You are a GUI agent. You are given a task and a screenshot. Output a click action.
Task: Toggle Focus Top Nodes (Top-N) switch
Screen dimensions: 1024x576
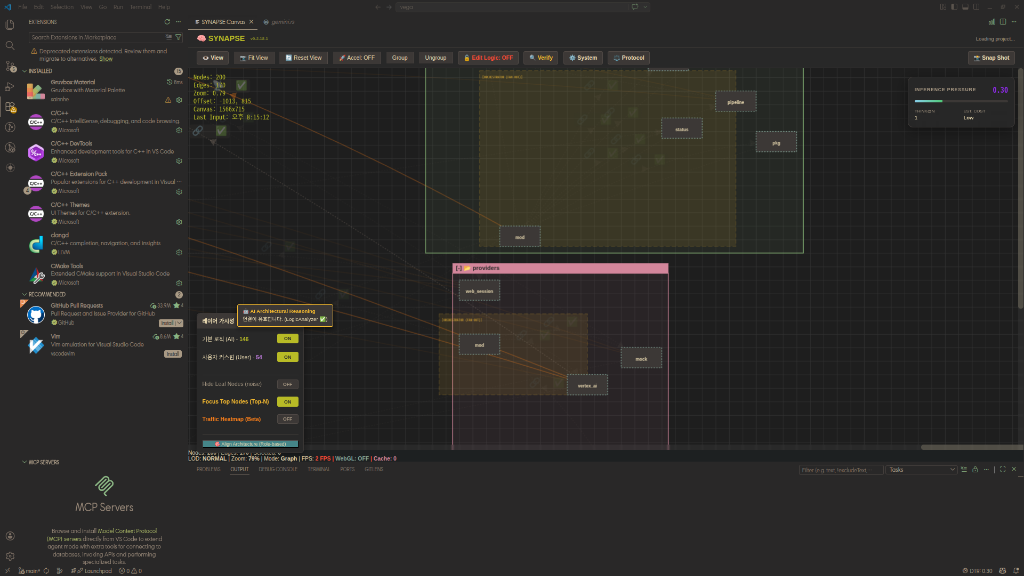(x=287, y=402)
